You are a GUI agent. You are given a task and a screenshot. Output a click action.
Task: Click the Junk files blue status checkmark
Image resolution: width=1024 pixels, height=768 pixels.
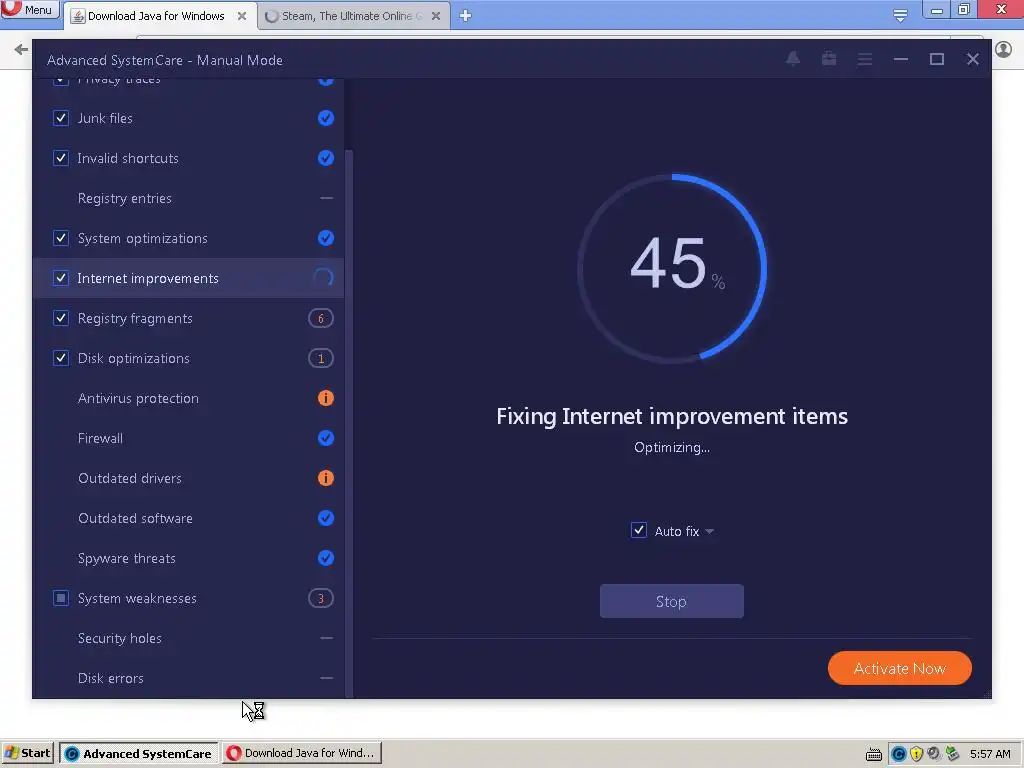(x=325, y=118)
